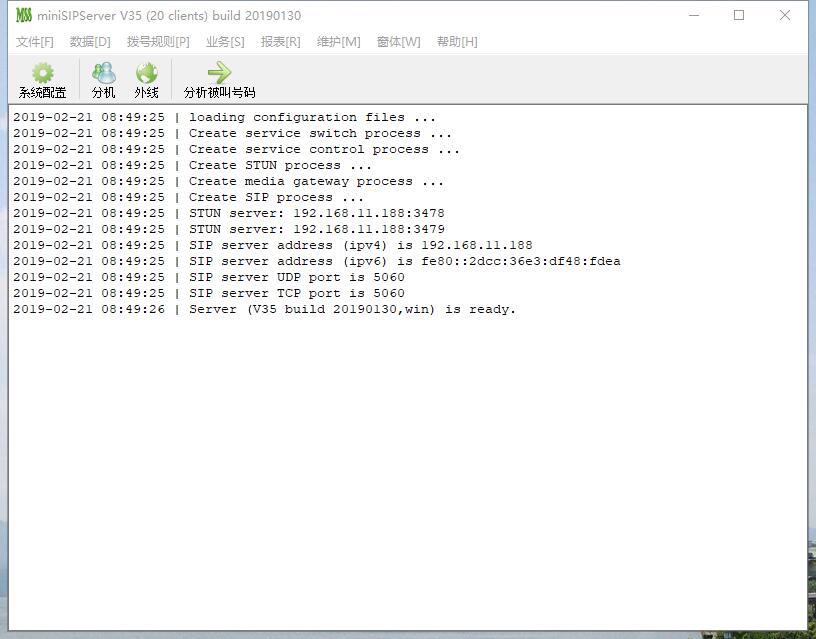Maximize the miniSIPServer window
Screen dimensions: 816x639
click(739, 15)
